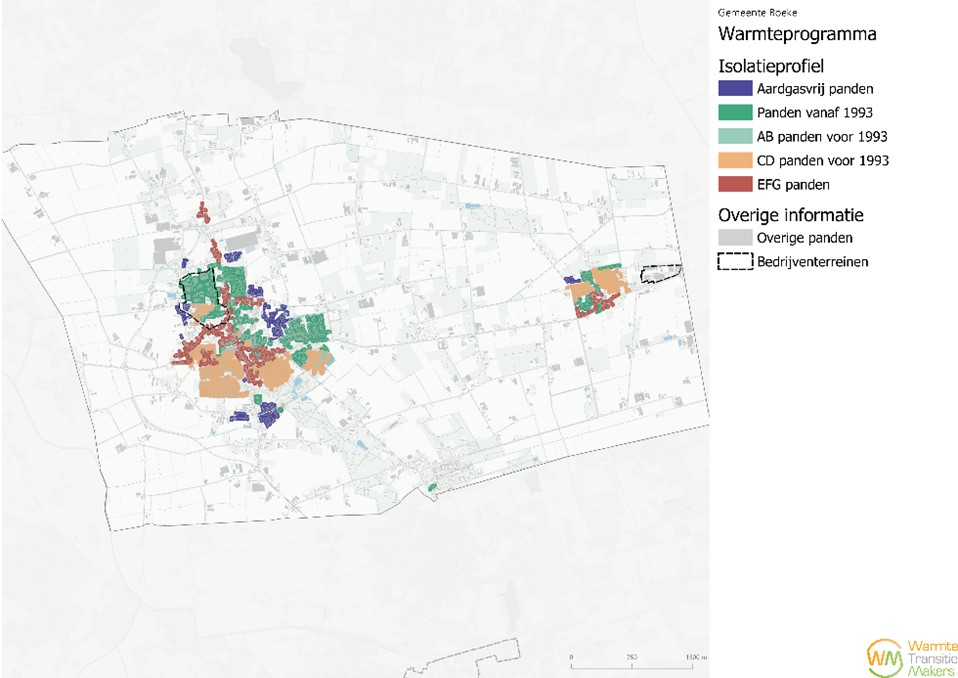Click the Isolatieprofiel legend heading

pos(771,65)
